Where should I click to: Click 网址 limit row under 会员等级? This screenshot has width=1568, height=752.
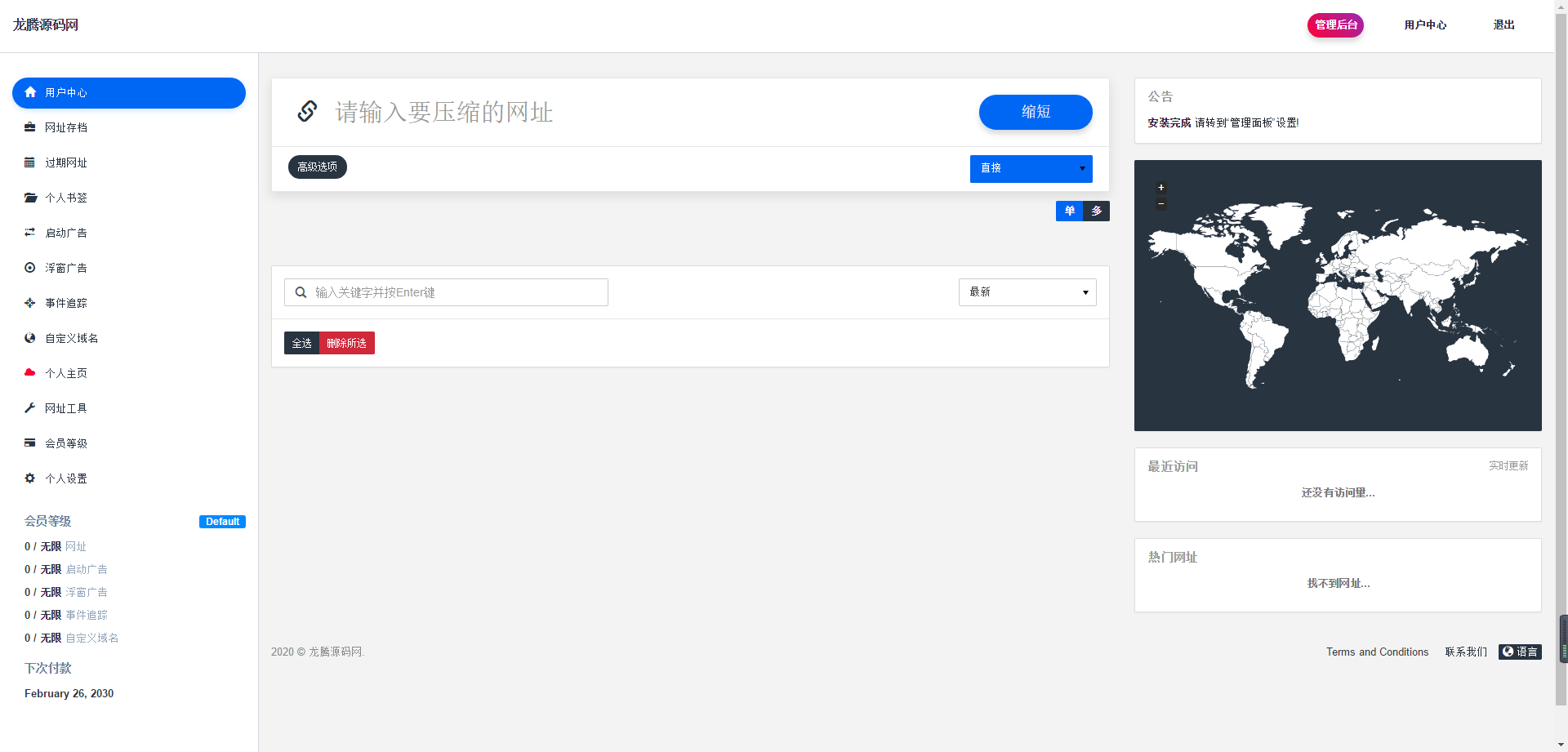(x=56, y=546)
